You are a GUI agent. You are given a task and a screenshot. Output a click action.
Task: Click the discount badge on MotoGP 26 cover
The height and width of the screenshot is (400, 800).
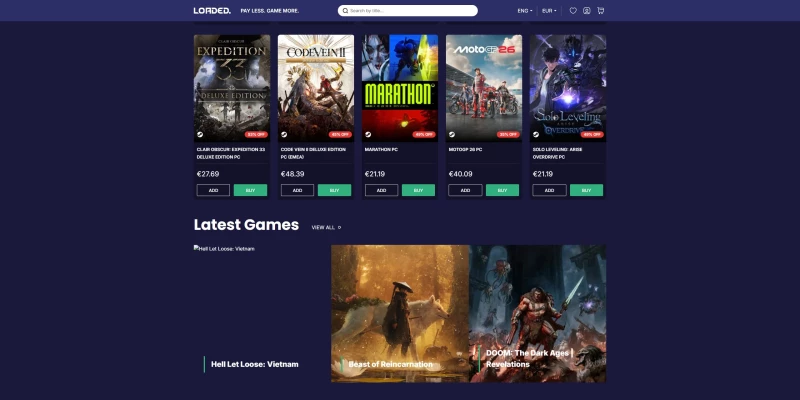pyautogui.click(x=508, y=135)
